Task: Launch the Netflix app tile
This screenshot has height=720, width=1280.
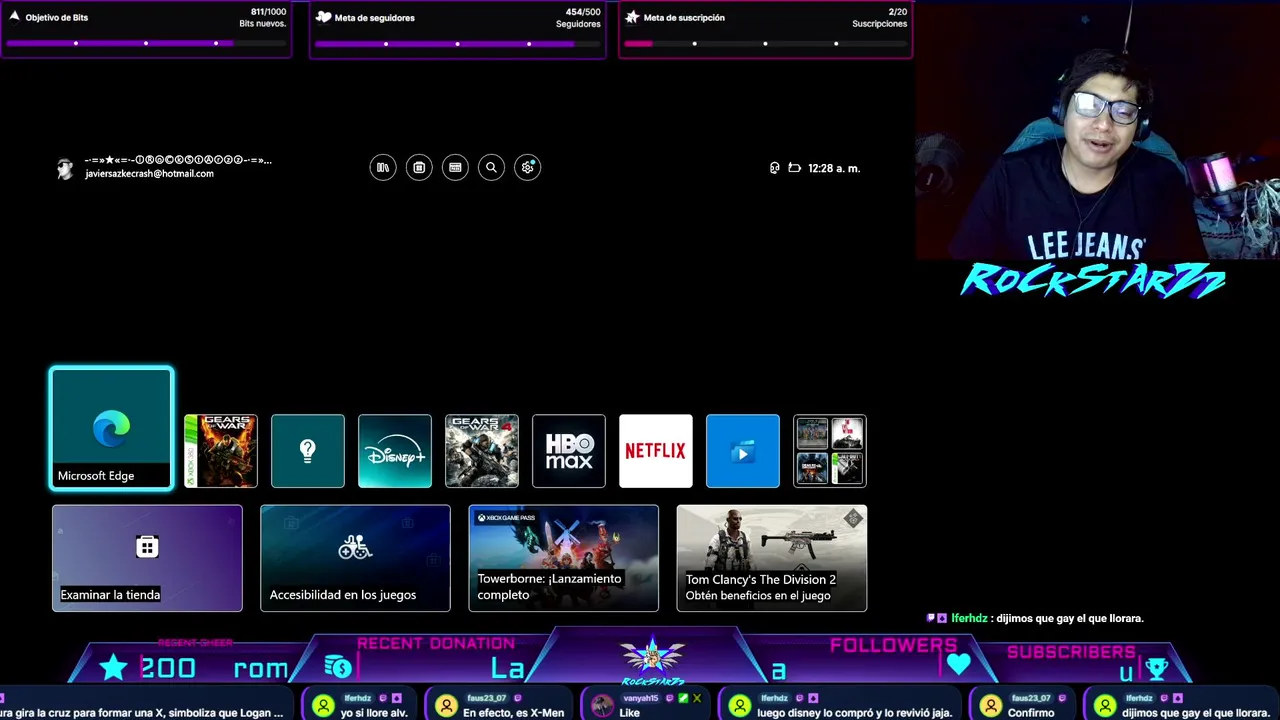Action: 656,451
